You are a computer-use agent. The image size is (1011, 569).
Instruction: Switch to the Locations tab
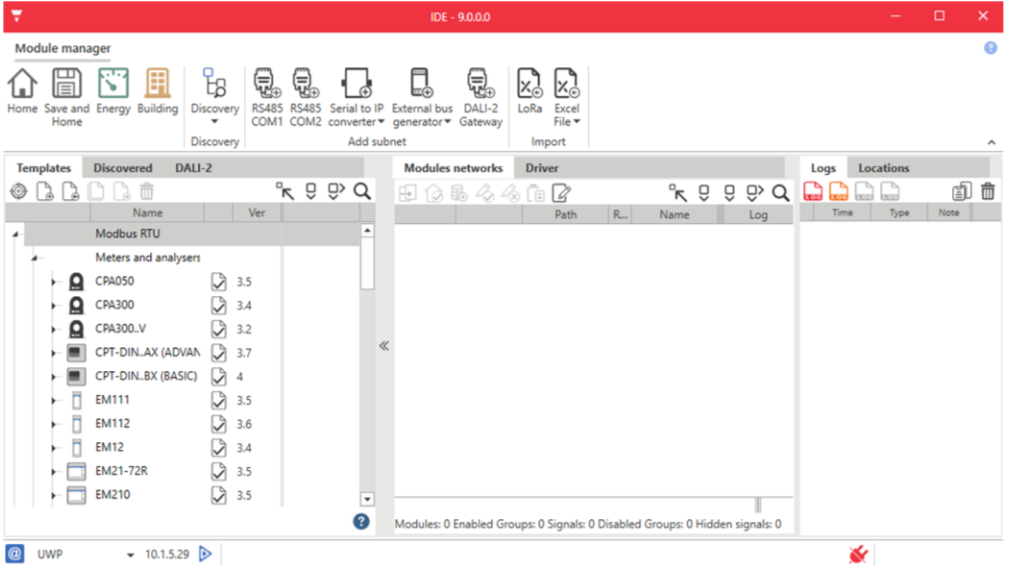883,168
